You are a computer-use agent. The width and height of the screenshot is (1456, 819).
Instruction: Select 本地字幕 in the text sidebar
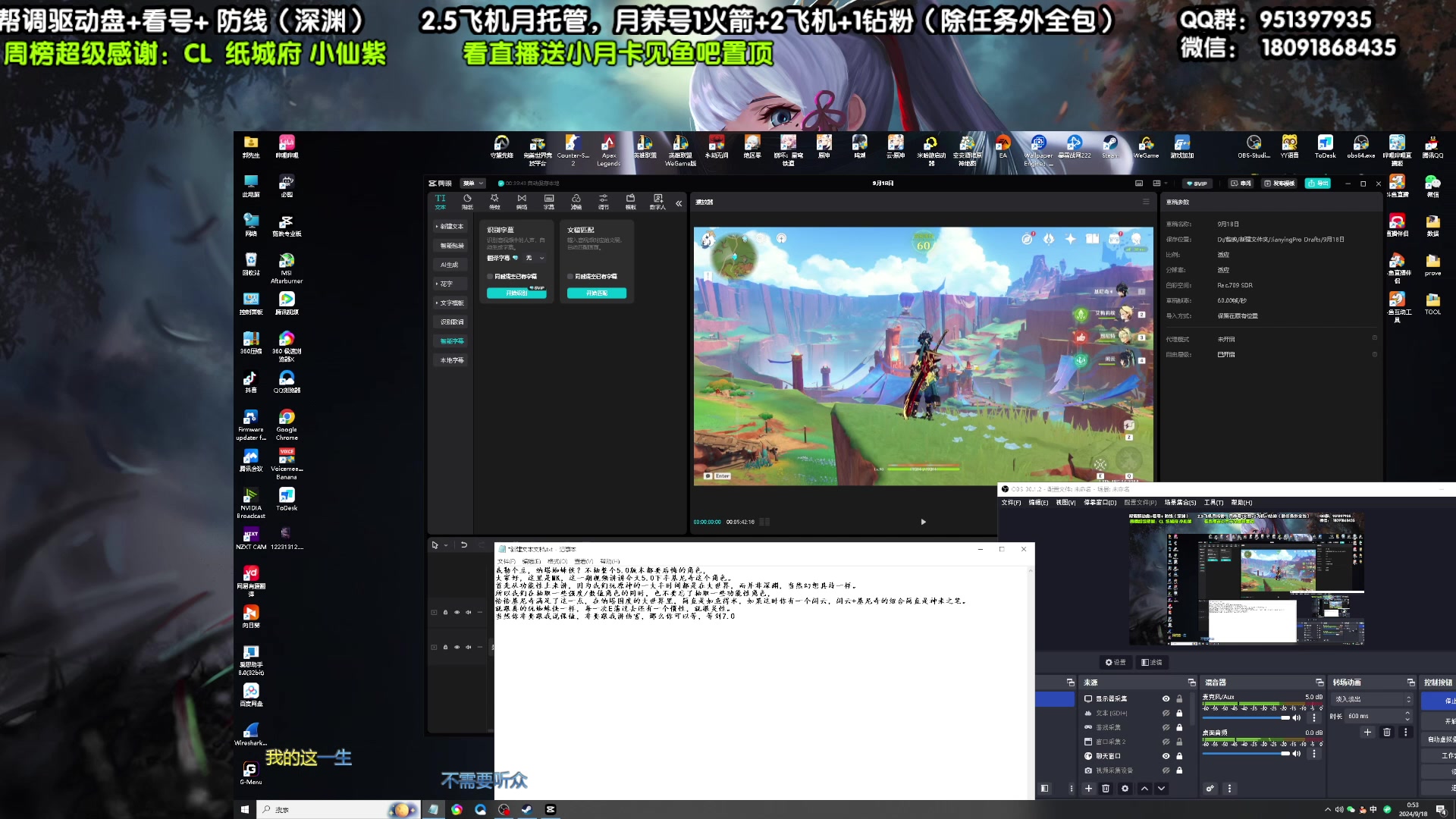click(x=452, y=360)
